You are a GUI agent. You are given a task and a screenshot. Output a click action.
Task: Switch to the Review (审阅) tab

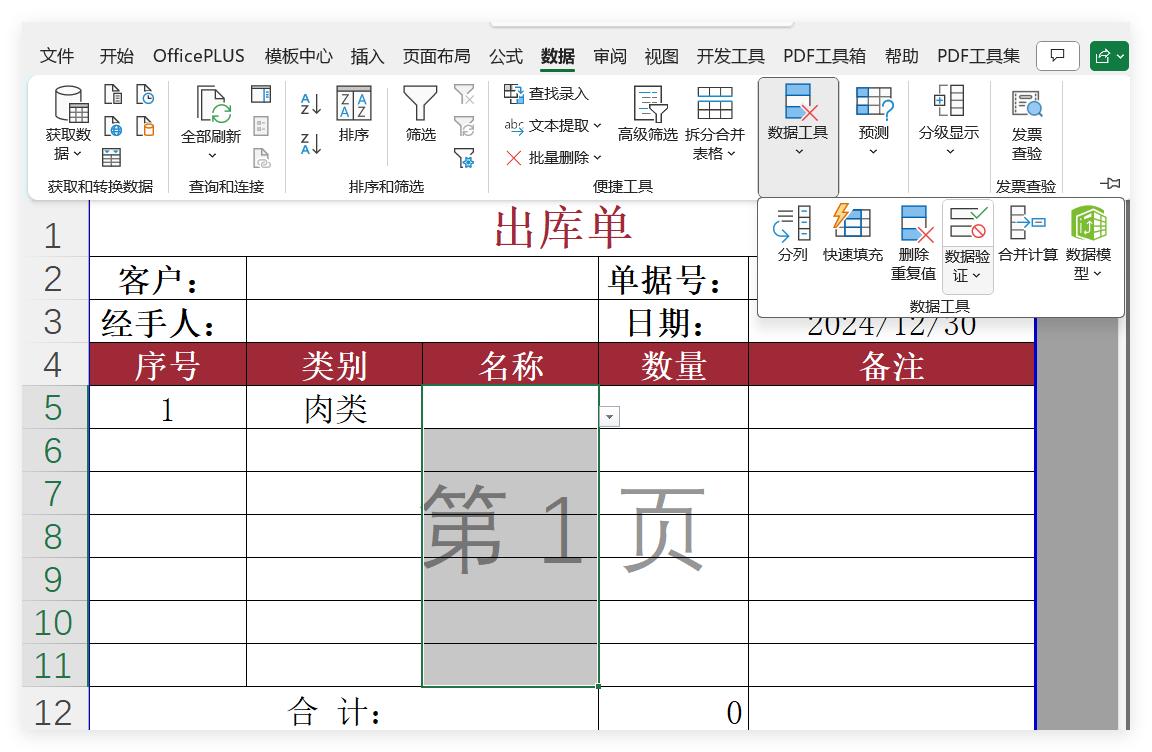tap(610, 56)
